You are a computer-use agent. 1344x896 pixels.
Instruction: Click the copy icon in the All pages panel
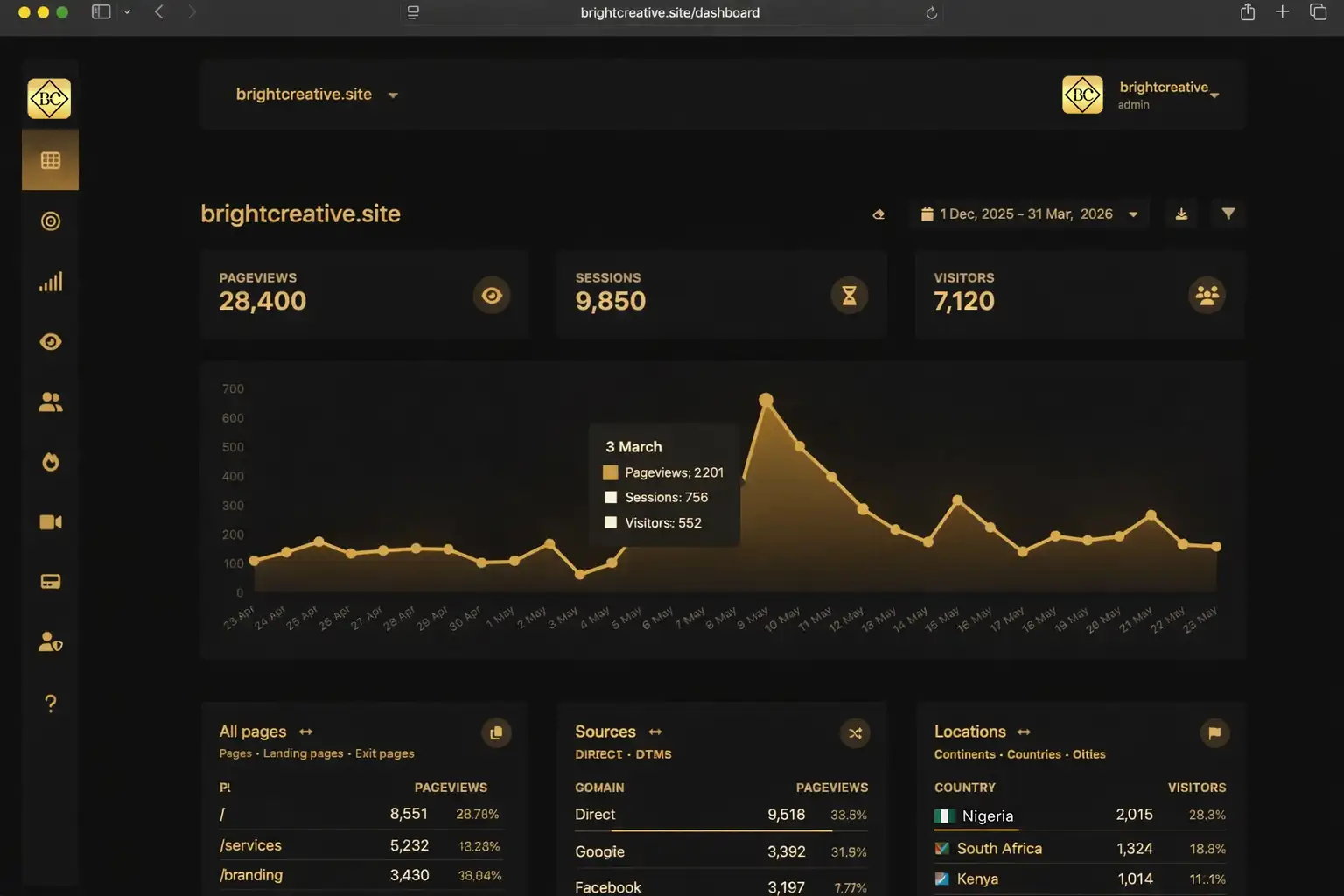click(496, 733)
